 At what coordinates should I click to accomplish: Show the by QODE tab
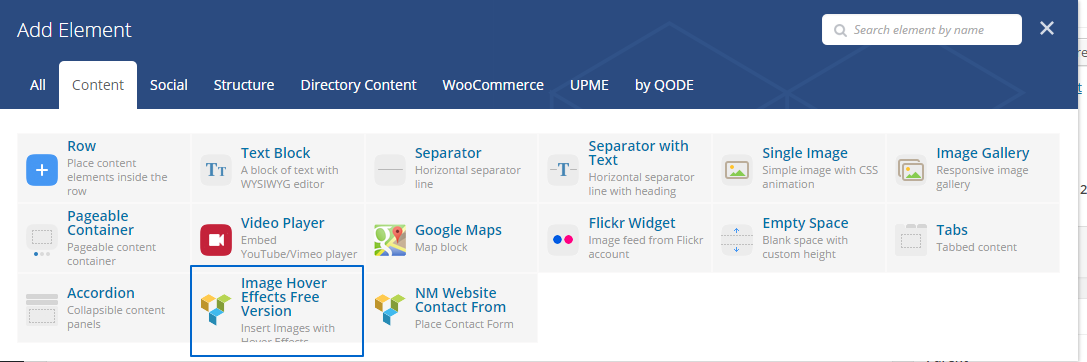click(664, 85)
